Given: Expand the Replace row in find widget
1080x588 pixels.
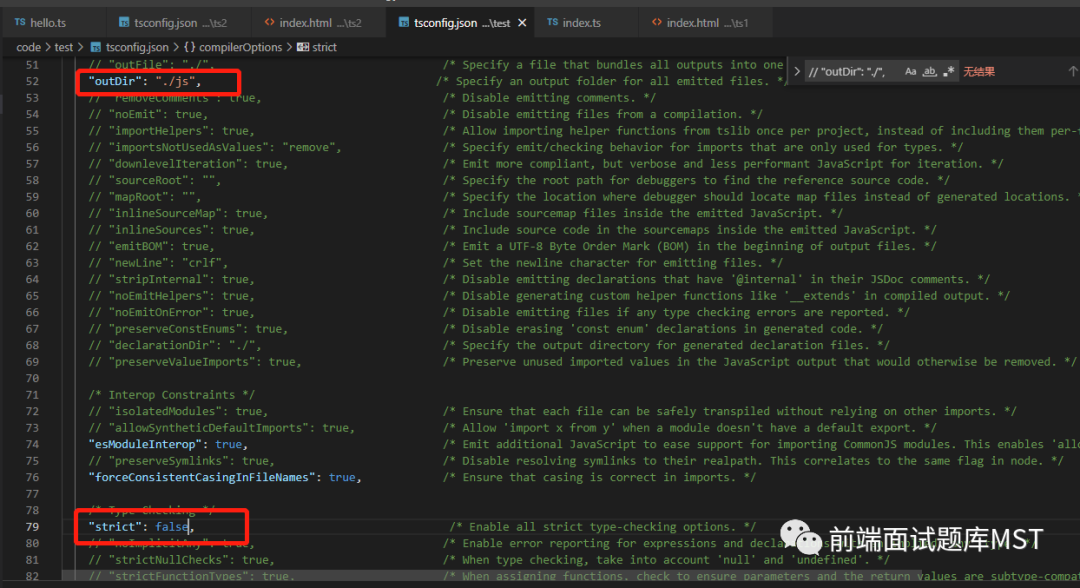Looking at the screenshot, I should [x=796, y=72].
